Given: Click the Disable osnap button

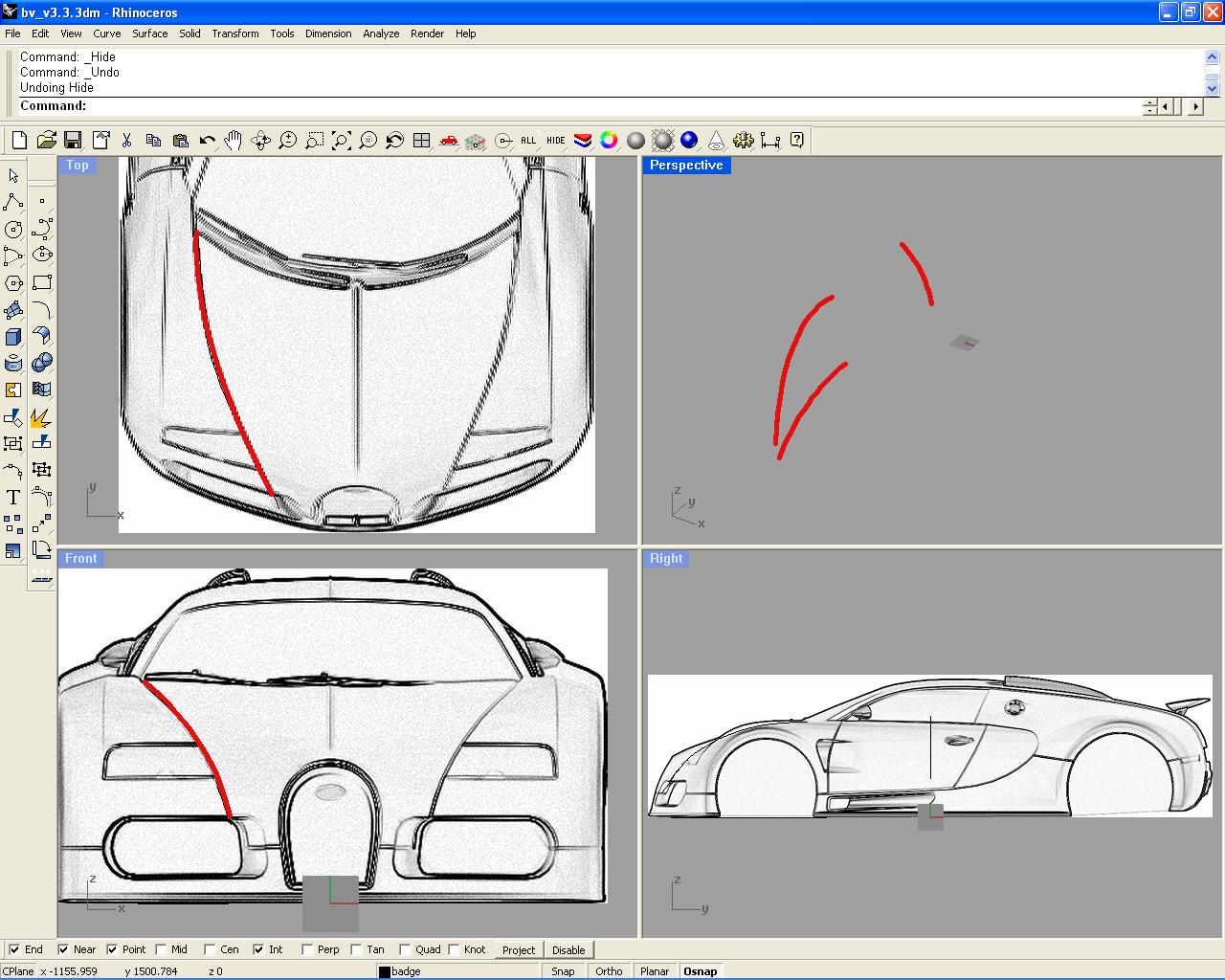Looking at the screenshot, I should pyautogui.click(x=568, y=950).
